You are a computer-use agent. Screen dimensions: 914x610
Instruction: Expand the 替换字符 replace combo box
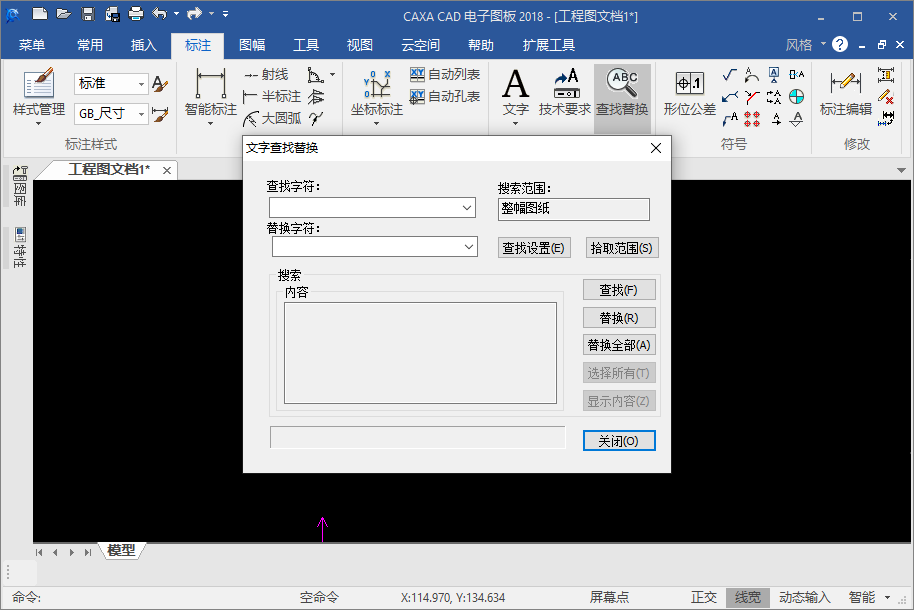coord(469,247)
